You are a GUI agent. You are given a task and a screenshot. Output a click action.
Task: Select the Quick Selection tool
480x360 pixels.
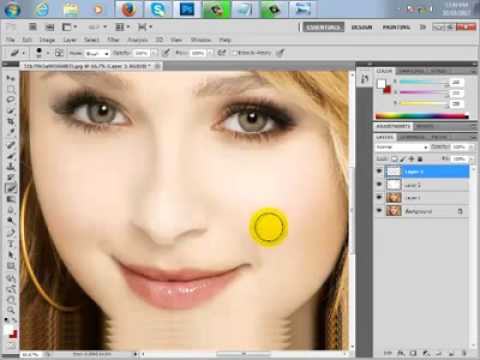pyautogui.click(x=11, y=111)
